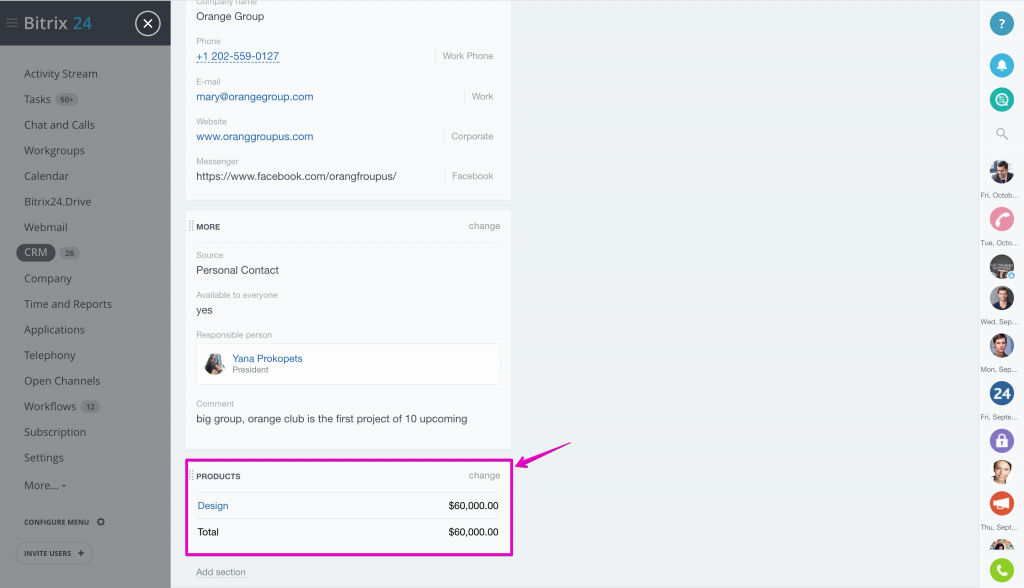Click the comment text about orange club
This screenshot has height=588, width=1024.
[332, 419]
